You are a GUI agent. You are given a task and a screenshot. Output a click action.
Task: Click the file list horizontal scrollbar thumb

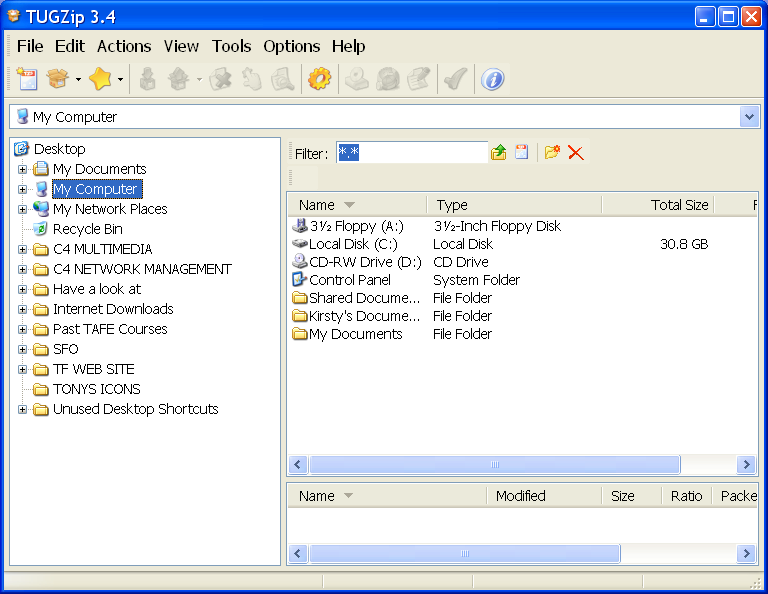coord(495,464)
